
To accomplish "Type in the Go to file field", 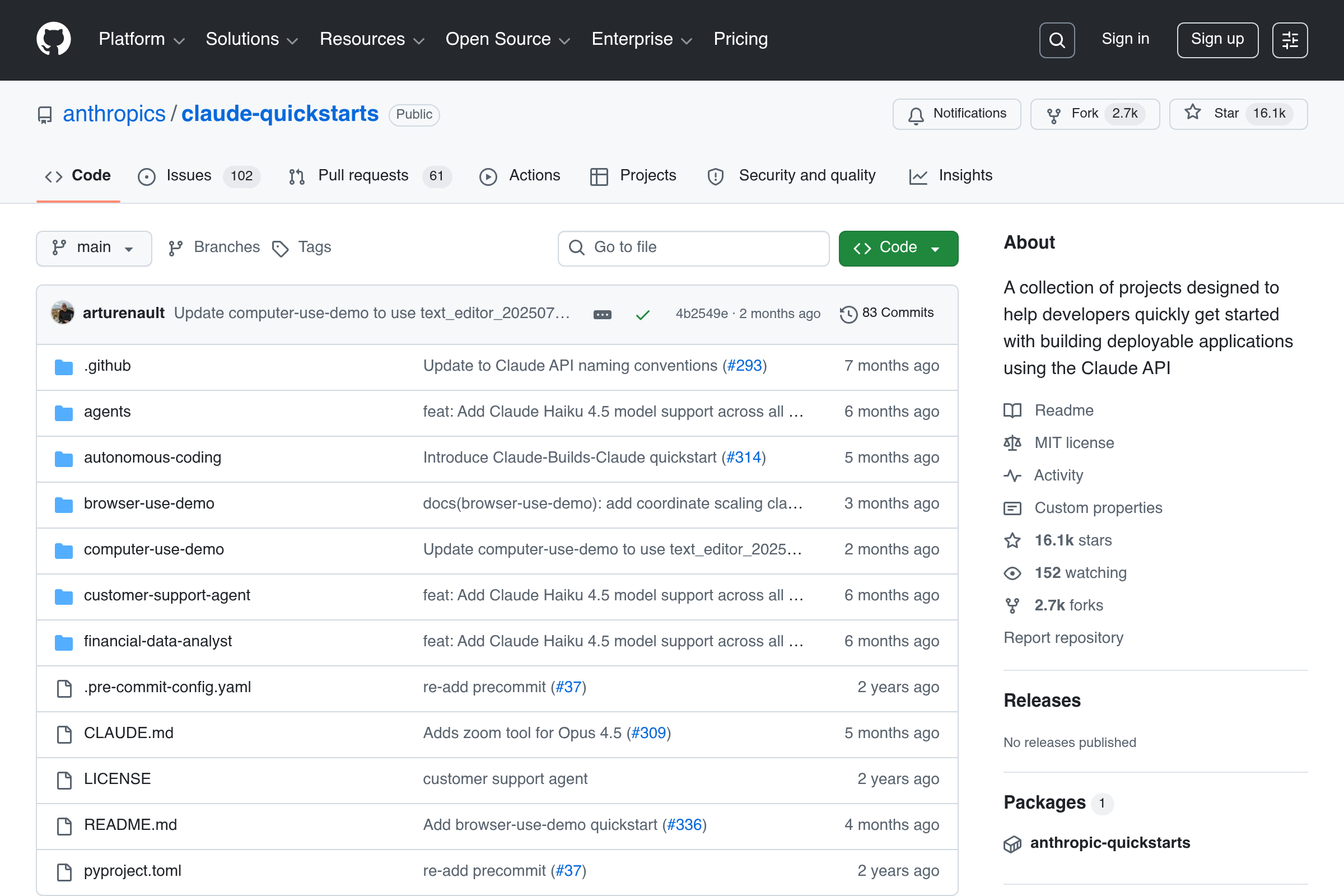I will [x=692, y=248].
